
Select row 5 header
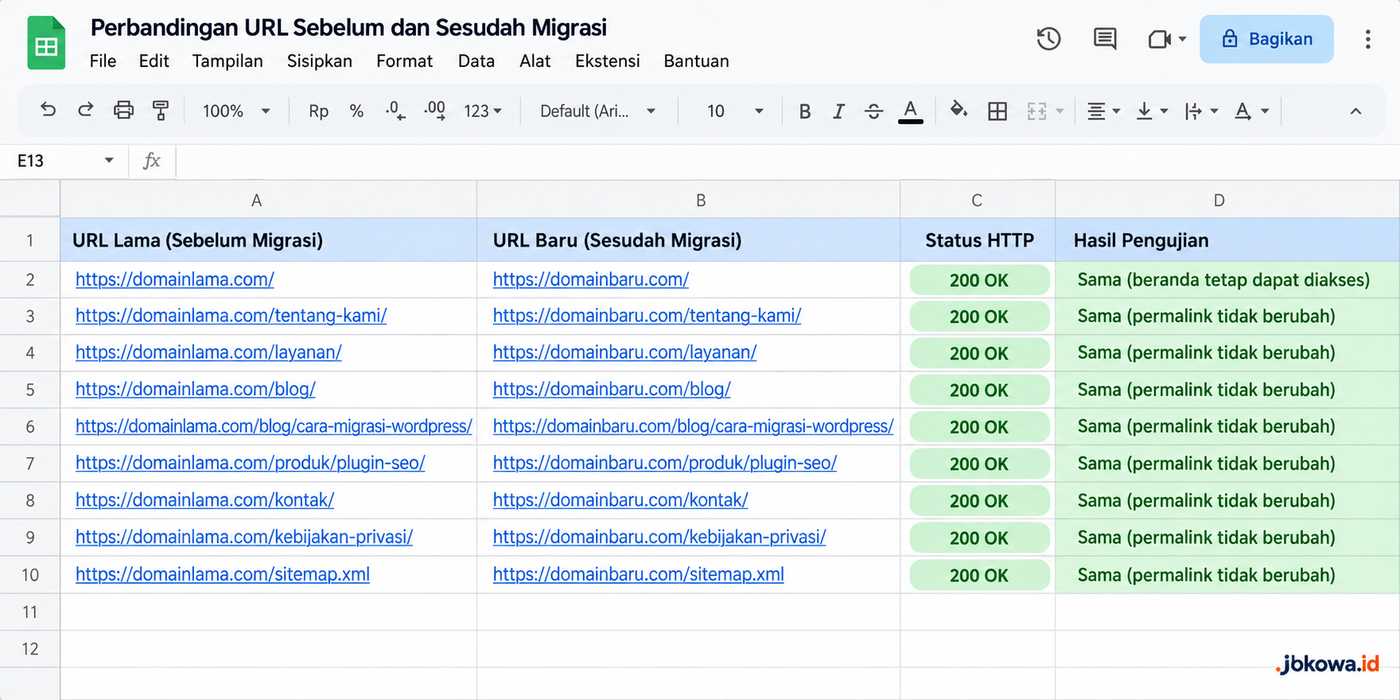(x=30, y=389)
